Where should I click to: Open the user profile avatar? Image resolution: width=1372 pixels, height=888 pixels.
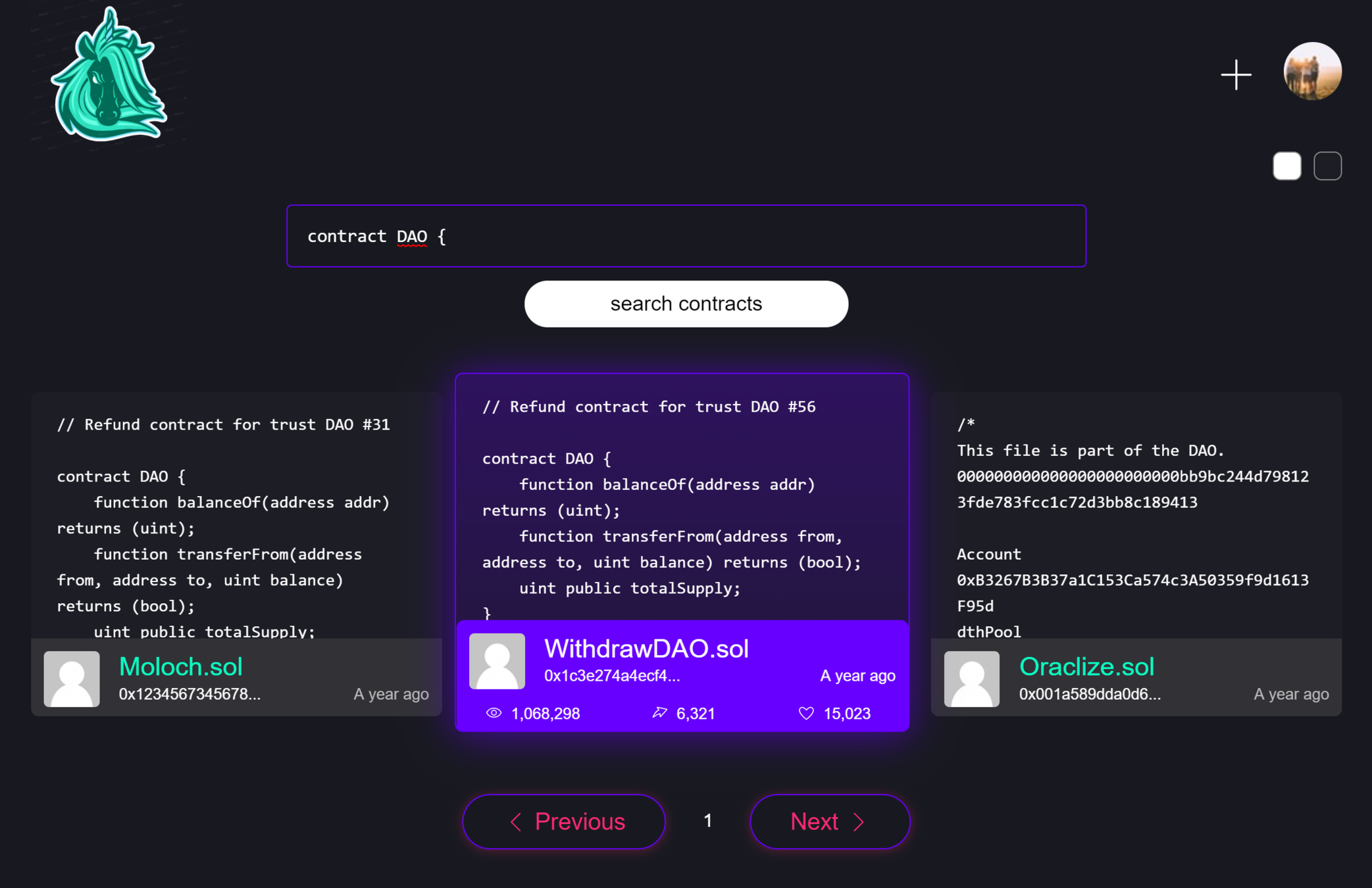1312,71
